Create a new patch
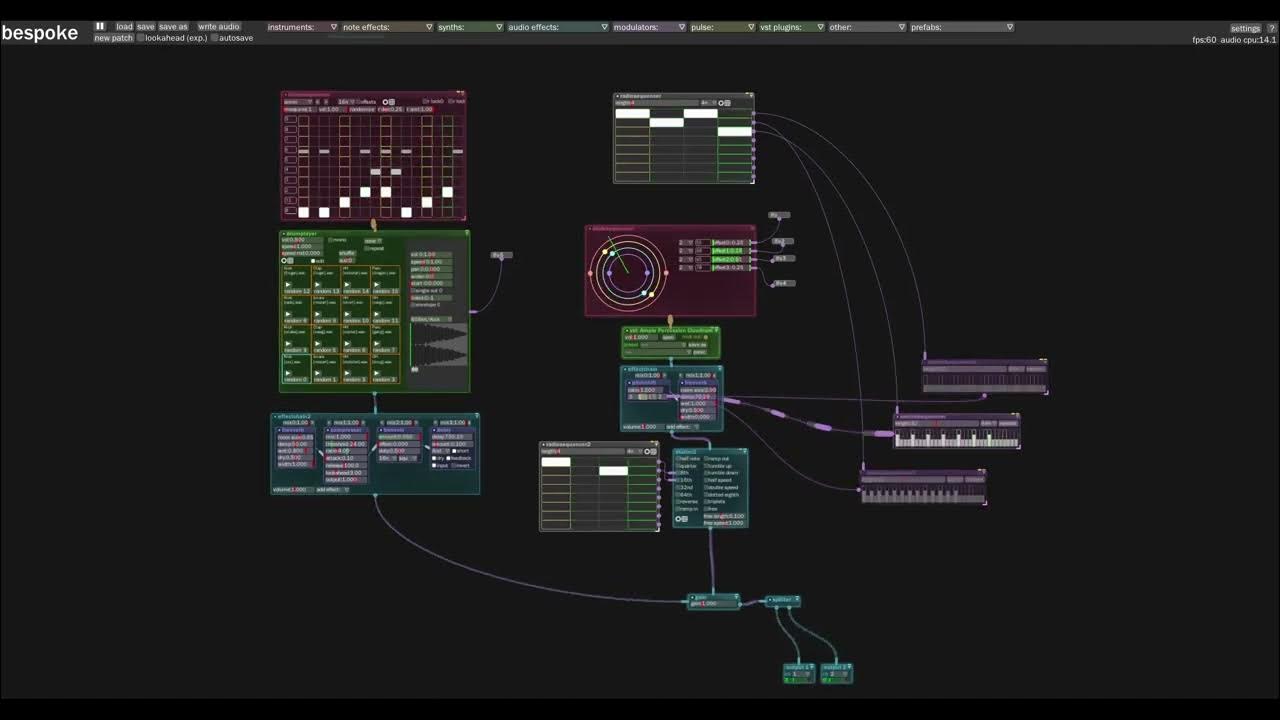1280x720 pixels. coord(113,38)
